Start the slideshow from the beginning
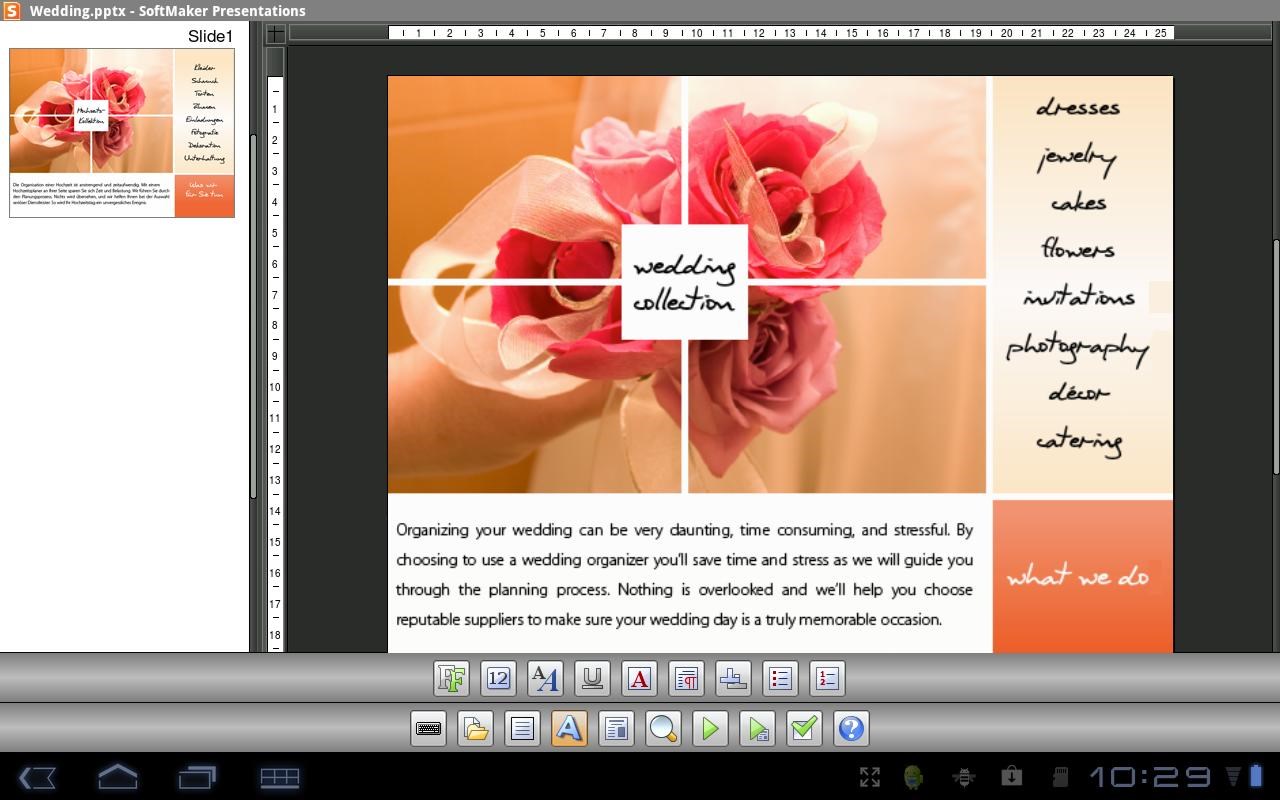Viewport: 1280px width, 800px height. [x=711, y=728]
